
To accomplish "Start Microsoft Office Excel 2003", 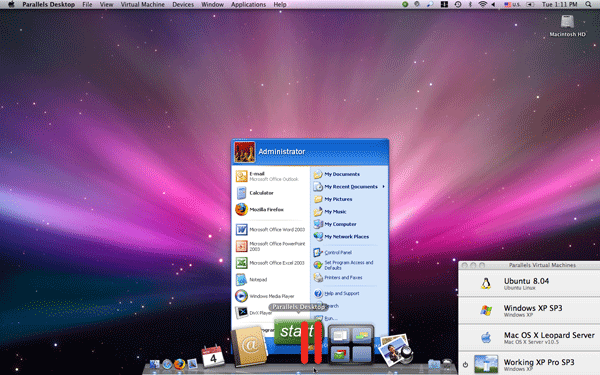I will [271, 263].
